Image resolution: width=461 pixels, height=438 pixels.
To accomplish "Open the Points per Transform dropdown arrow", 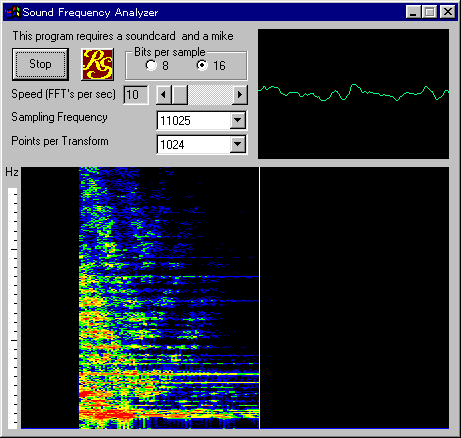I will click(238, 144).
